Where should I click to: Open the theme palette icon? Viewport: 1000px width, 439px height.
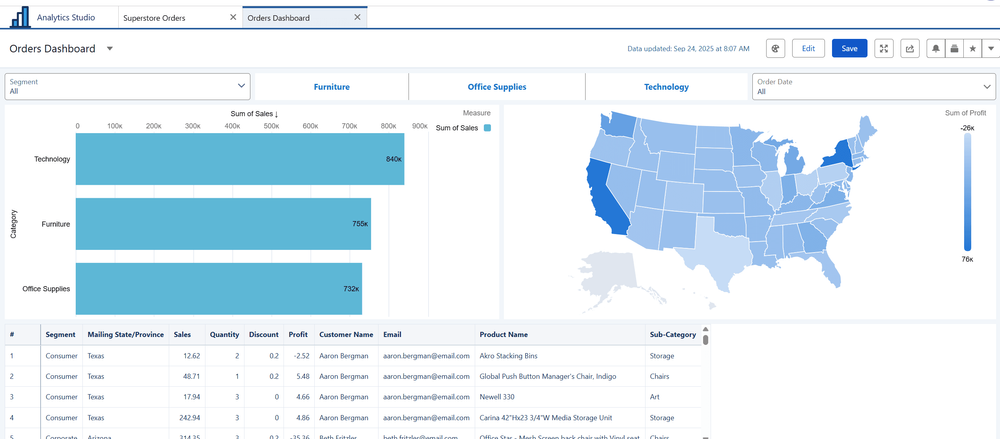[x=775, y=48]
